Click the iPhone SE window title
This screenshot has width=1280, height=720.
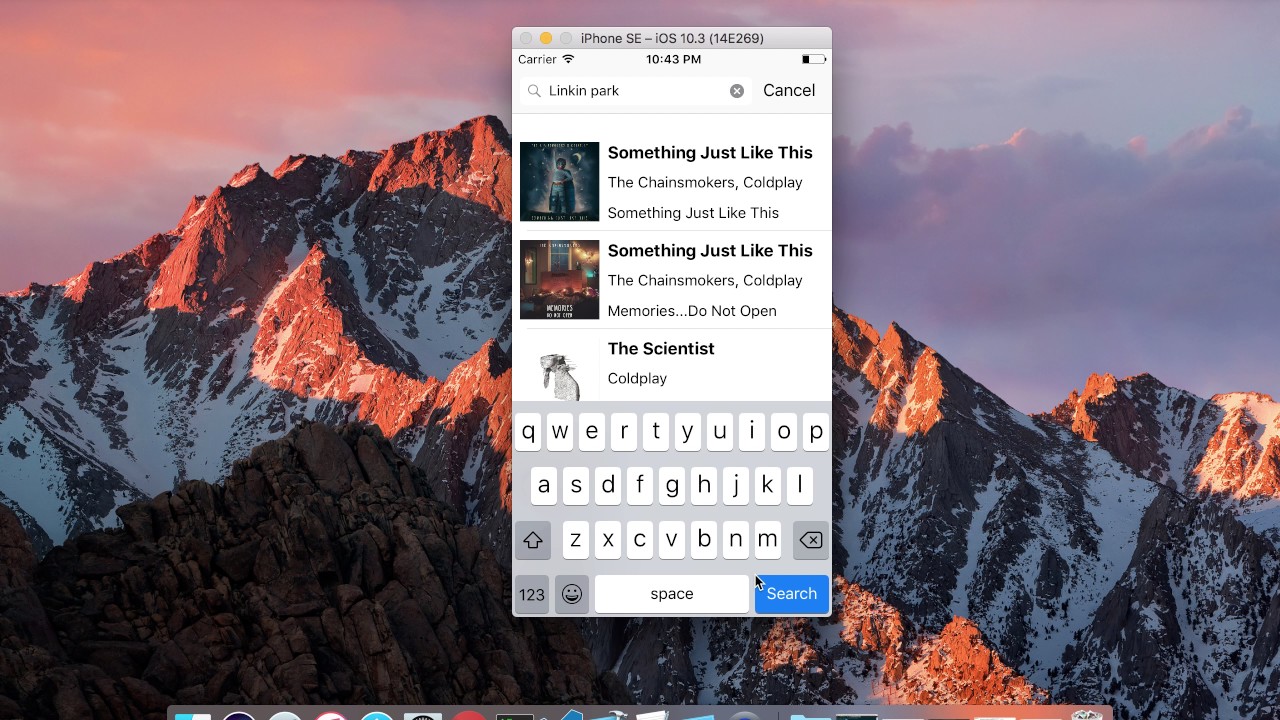tap(672, 38)
